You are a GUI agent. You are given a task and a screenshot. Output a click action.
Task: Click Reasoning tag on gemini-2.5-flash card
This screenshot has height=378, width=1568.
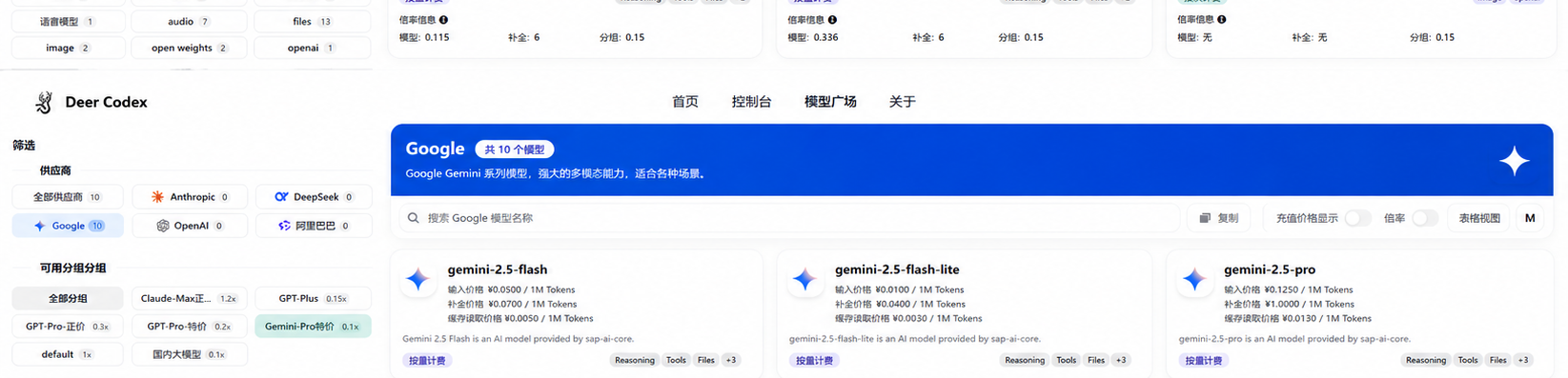click(x=635, y=360)
